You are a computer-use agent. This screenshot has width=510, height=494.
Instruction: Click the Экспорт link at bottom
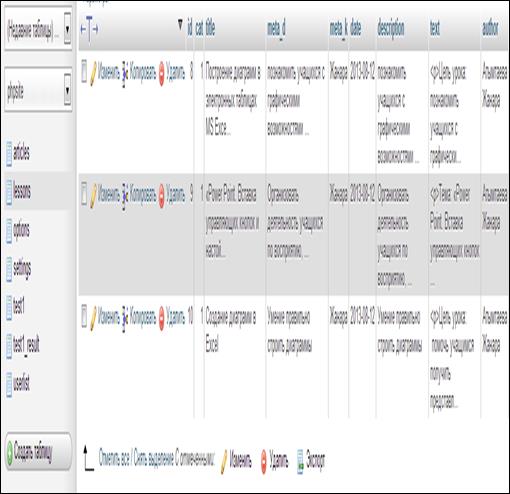coord(315,460)
